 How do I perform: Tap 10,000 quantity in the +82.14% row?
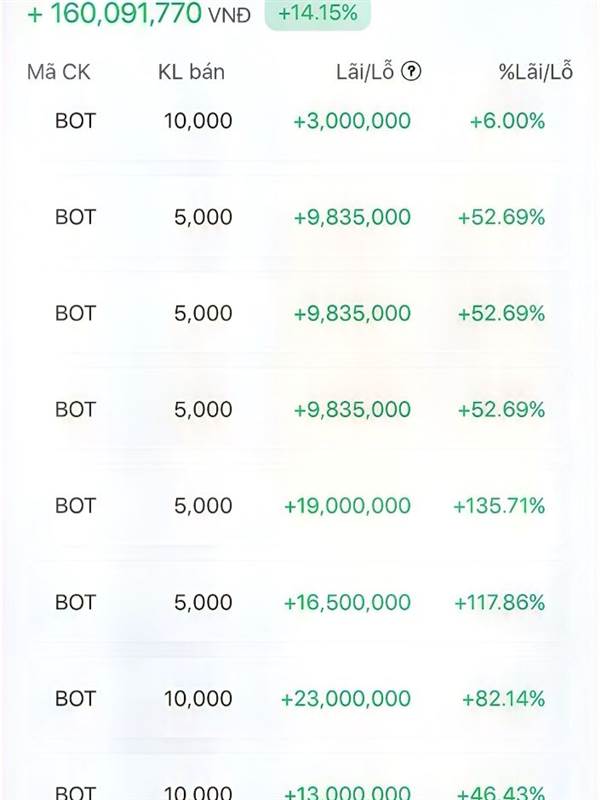[198, 699]
